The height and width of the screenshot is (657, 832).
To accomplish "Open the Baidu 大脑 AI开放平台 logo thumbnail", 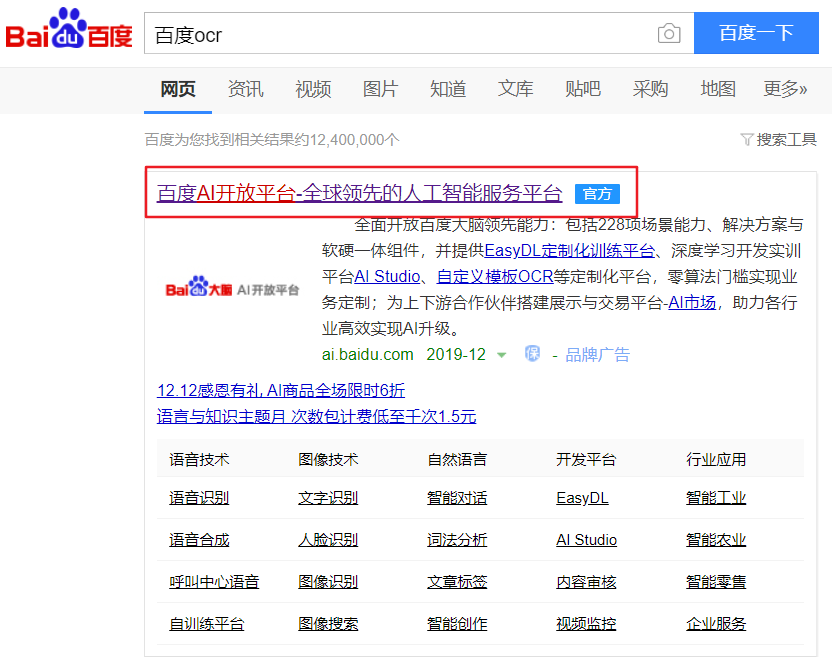I will 232,288.
